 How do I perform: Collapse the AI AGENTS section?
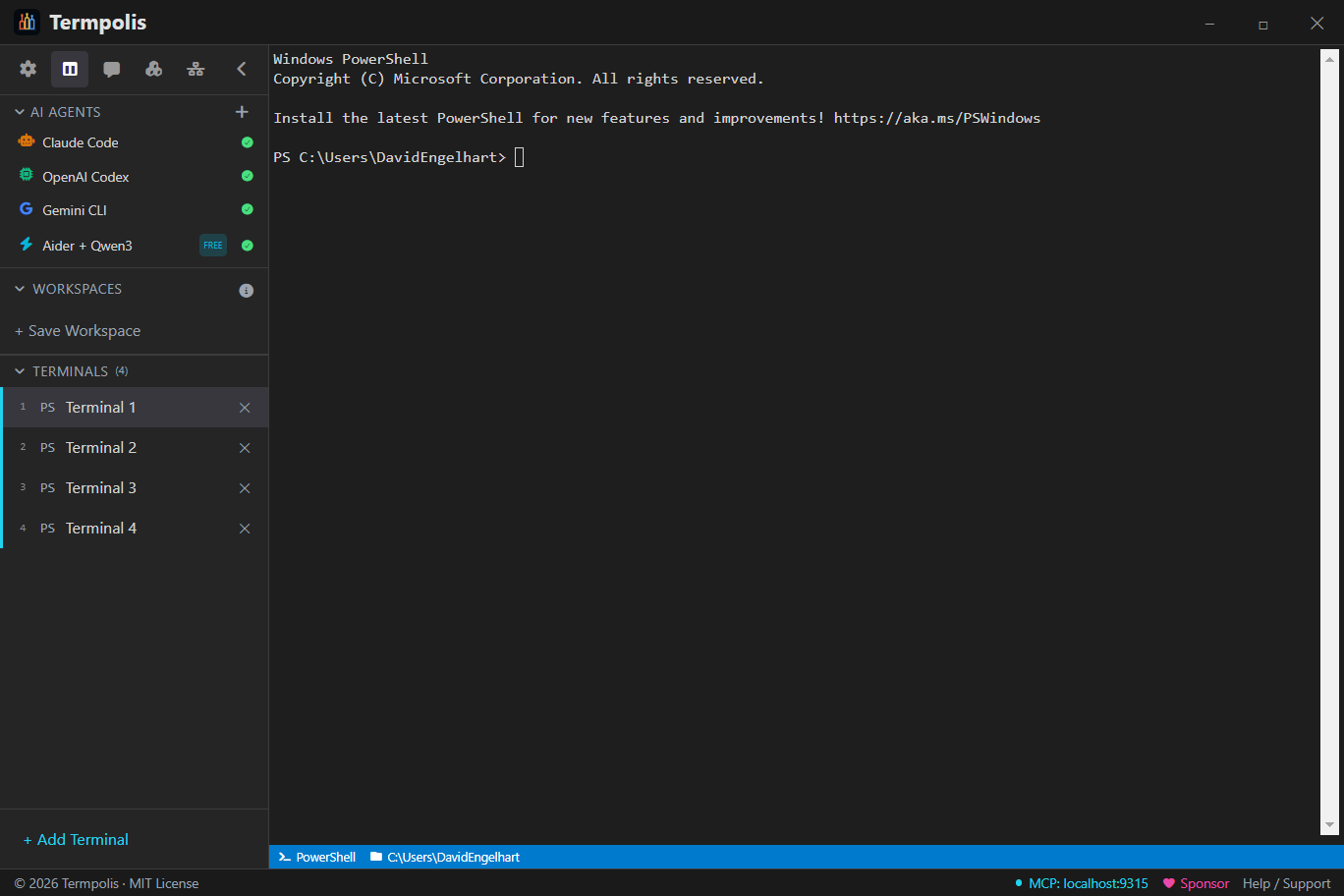point(18,111)
